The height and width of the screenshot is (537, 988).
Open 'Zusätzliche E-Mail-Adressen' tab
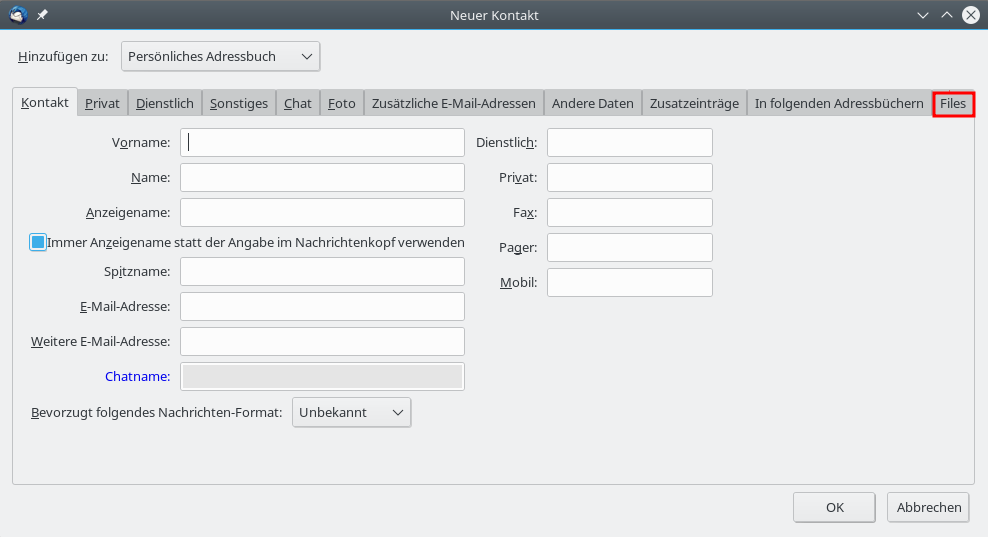[454, 103]
